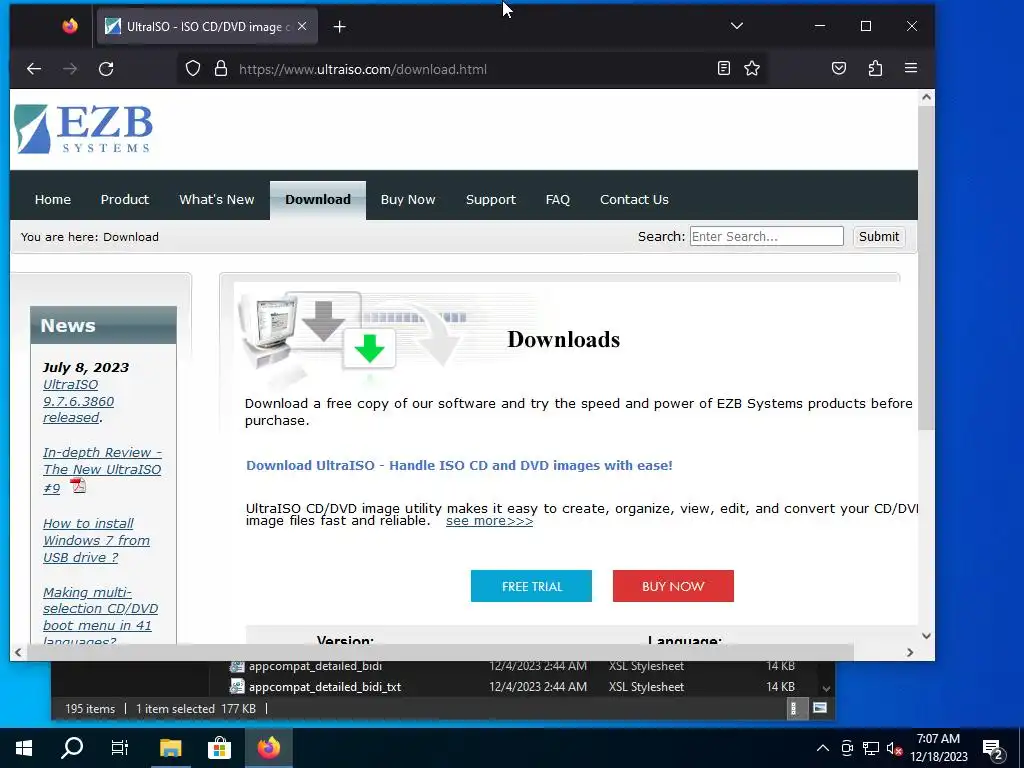Open the notification center icon

click(x=993, y=748)
